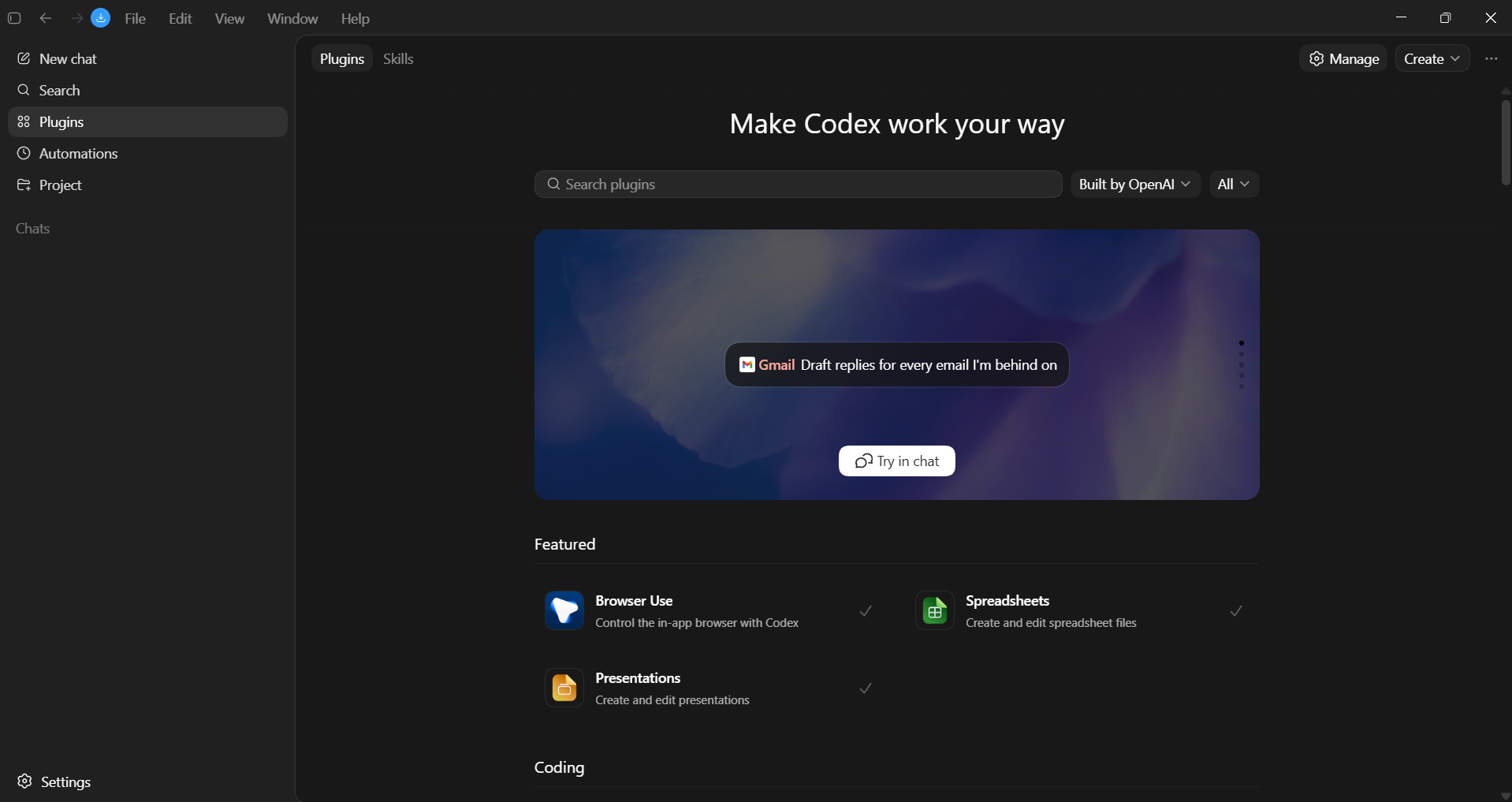Click the Browser Use plugin icon
This screenshot has width=1512, height=802.
click(564, 610)
